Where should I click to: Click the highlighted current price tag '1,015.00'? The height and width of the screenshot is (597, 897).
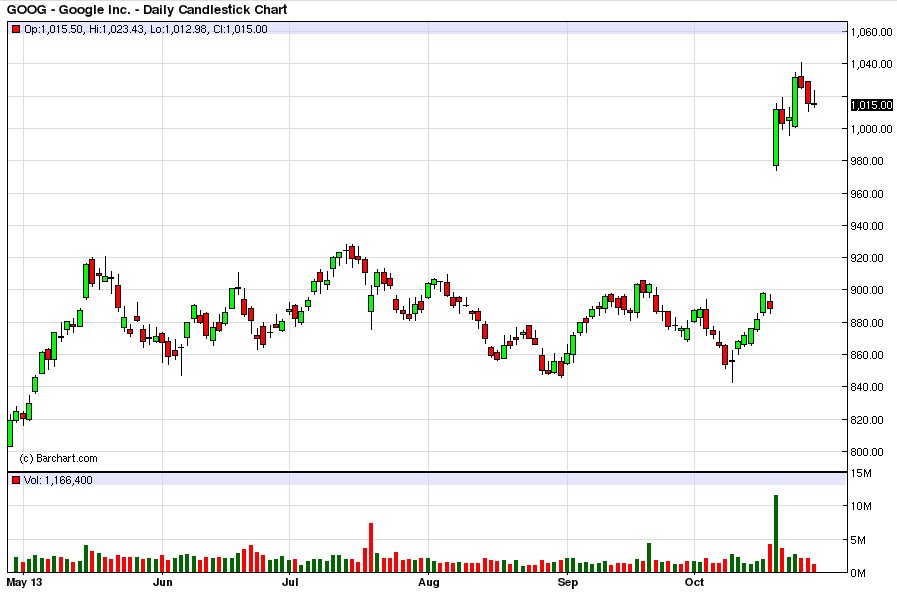tap(871, 105)
